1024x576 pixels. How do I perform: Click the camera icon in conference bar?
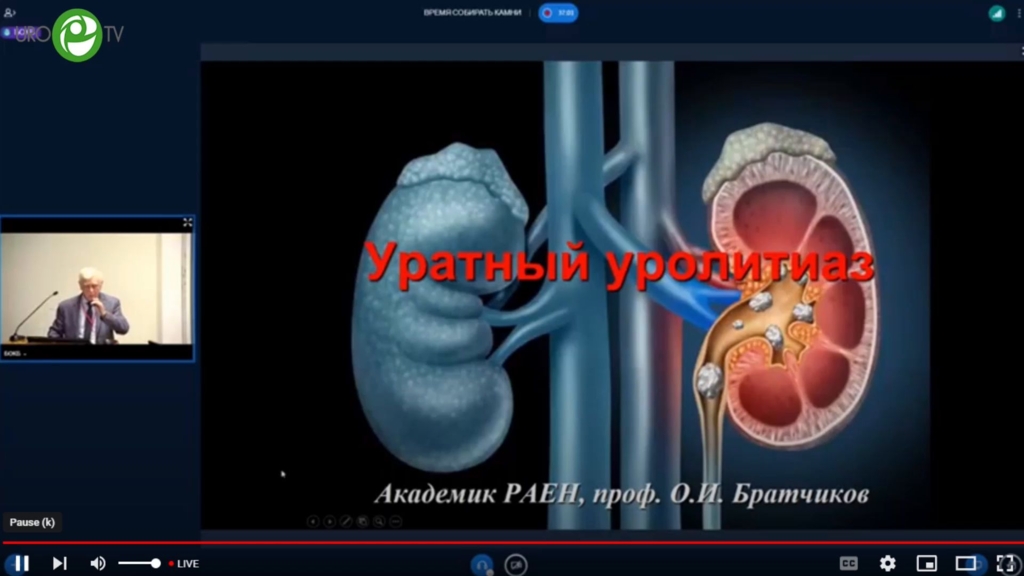tap(516, 564)
